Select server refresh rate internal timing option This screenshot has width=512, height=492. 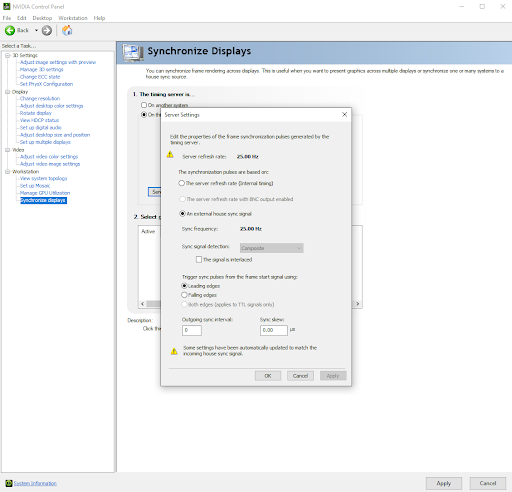coord(182,183)
